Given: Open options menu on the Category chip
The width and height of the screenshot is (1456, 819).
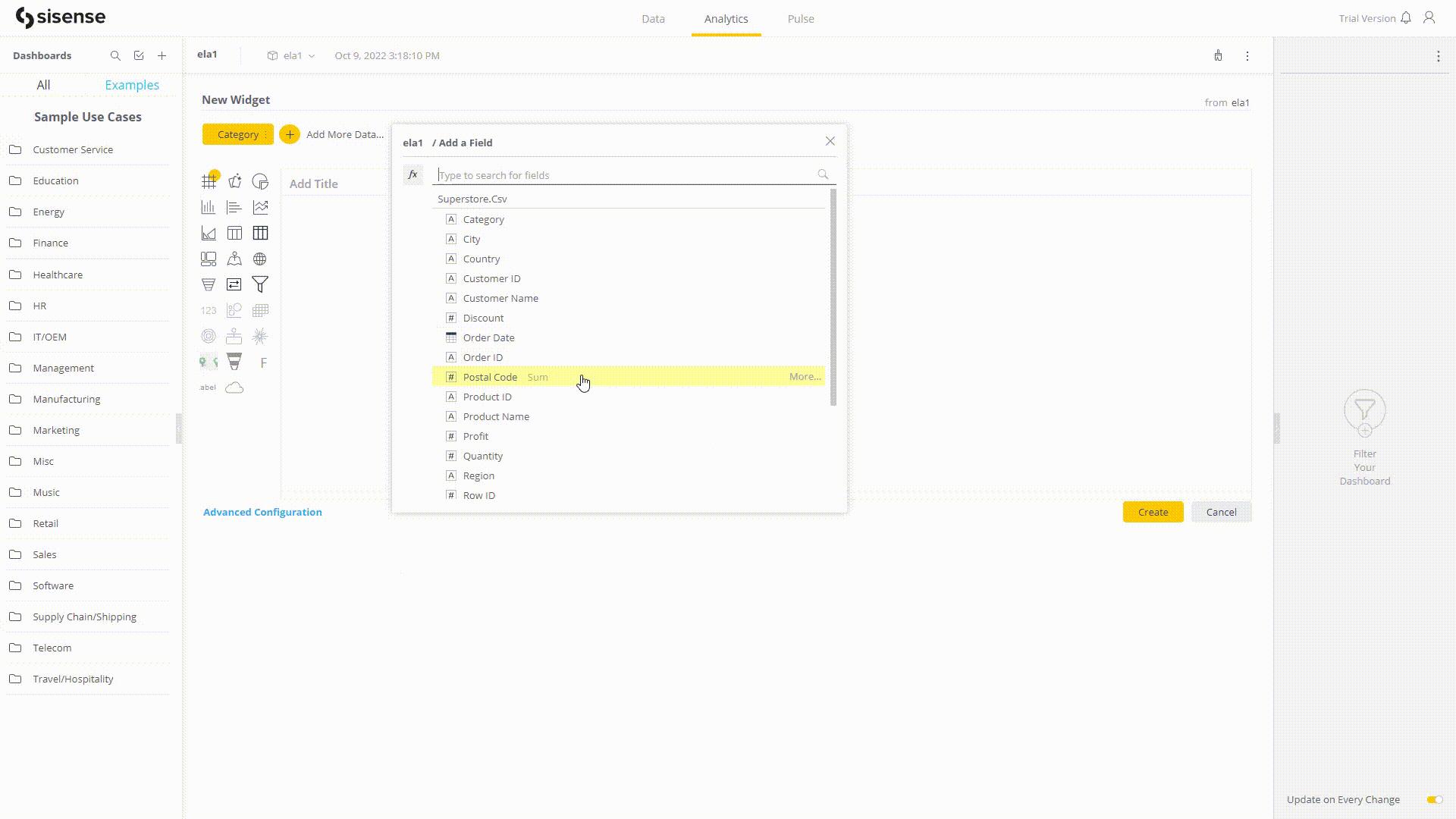Looking at the screenshot, I should pyautogui.click(x=264, y=134).
